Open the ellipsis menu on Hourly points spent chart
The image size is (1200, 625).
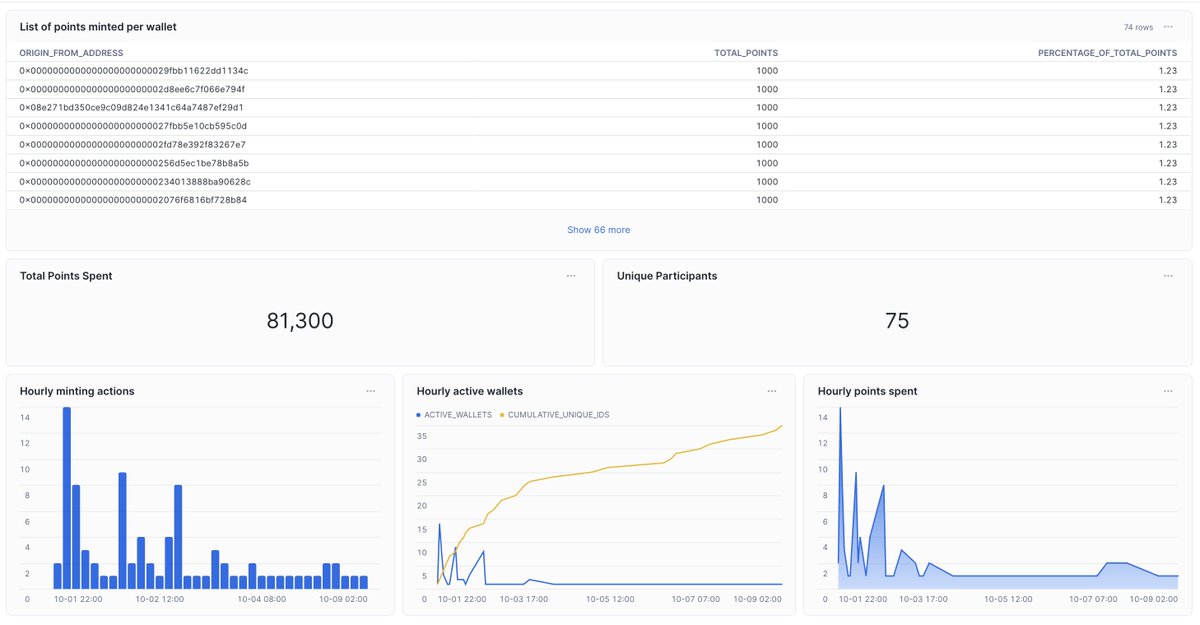(x=1168, y=391)
